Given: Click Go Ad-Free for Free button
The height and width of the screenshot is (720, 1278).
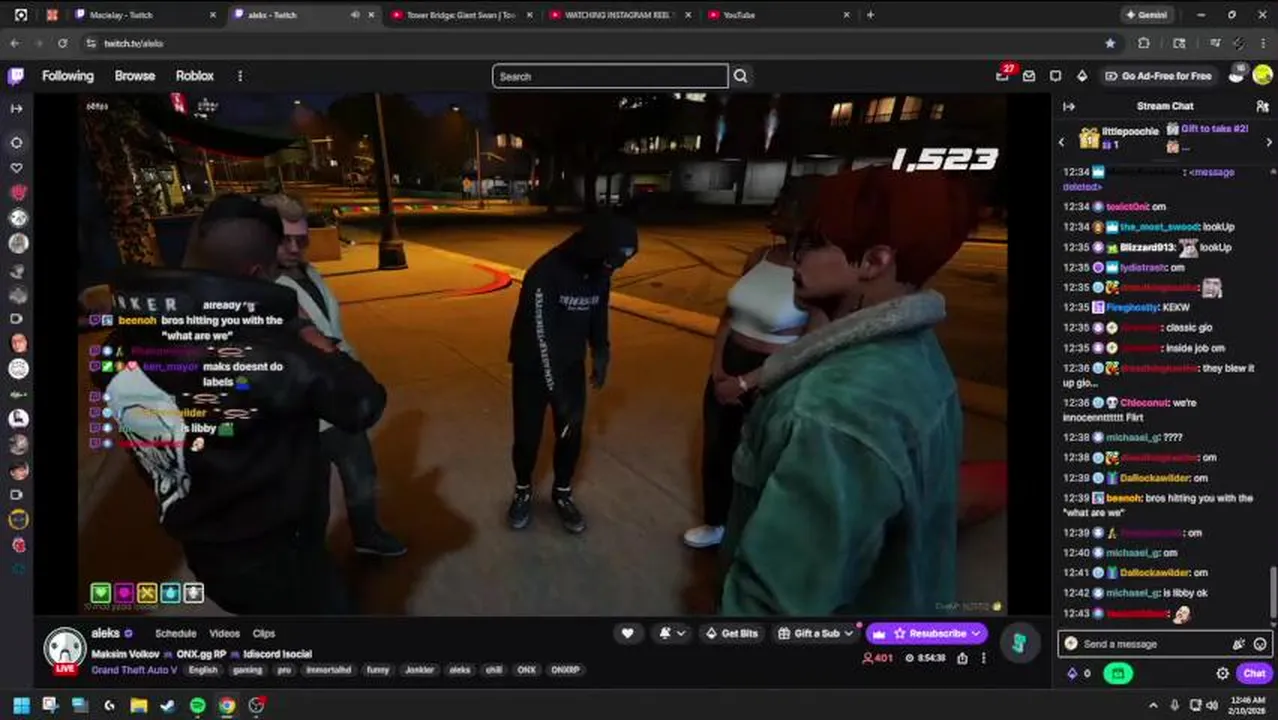Looking at the screenshot, I should coord(1158,76).
